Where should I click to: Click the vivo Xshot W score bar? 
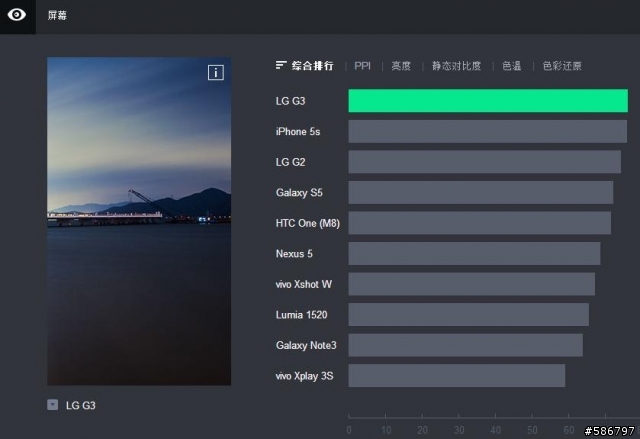[472, 284]
